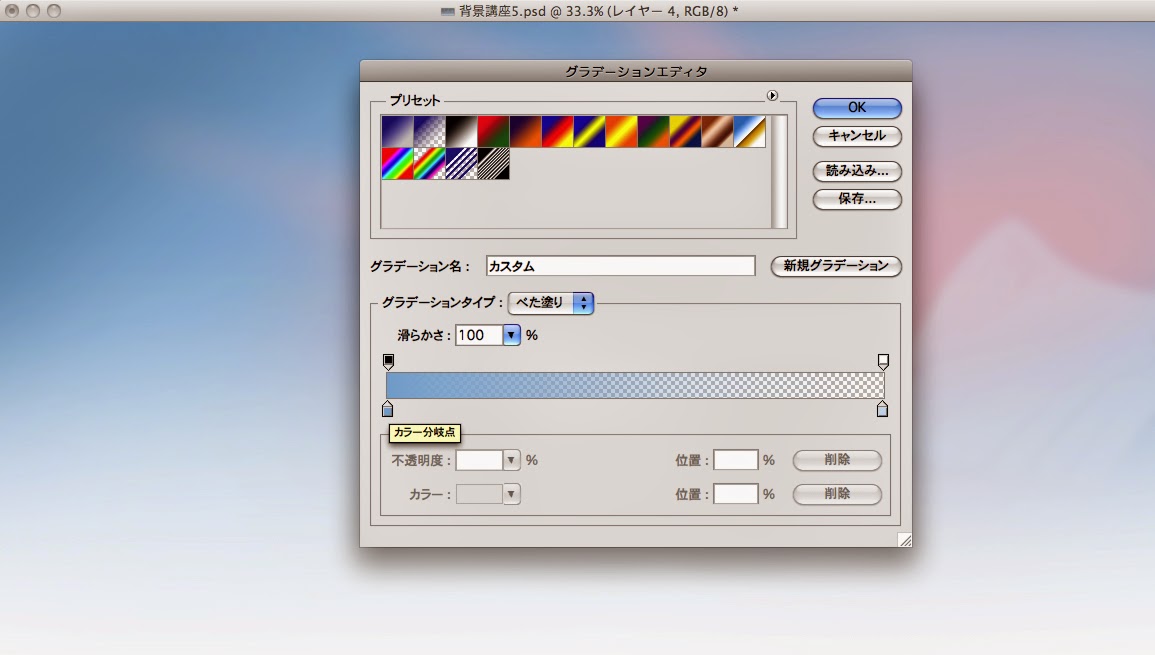Choose the yellow-violet-orange-blue preset
Viewport: 1155px width, 655px height.
pos(686,131)
